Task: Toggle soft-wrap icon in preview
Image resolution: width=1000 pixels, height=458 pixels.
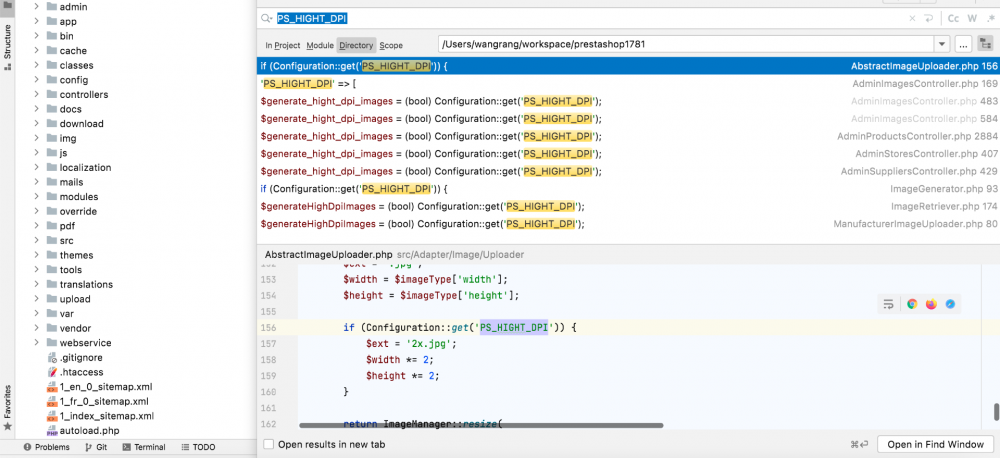Action: (x=888, y=304)
